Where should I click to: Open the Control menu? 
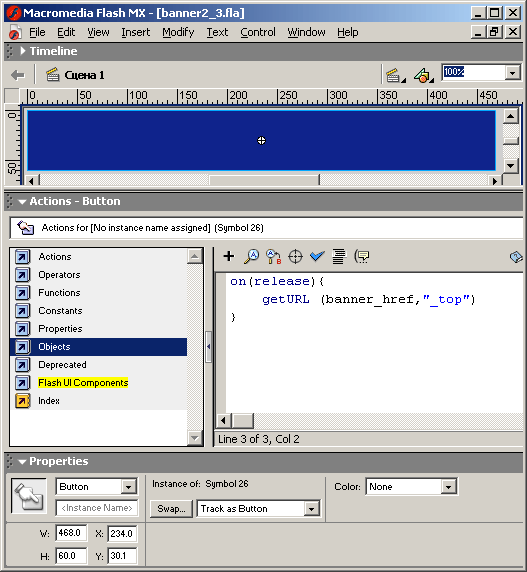[258, 32]
